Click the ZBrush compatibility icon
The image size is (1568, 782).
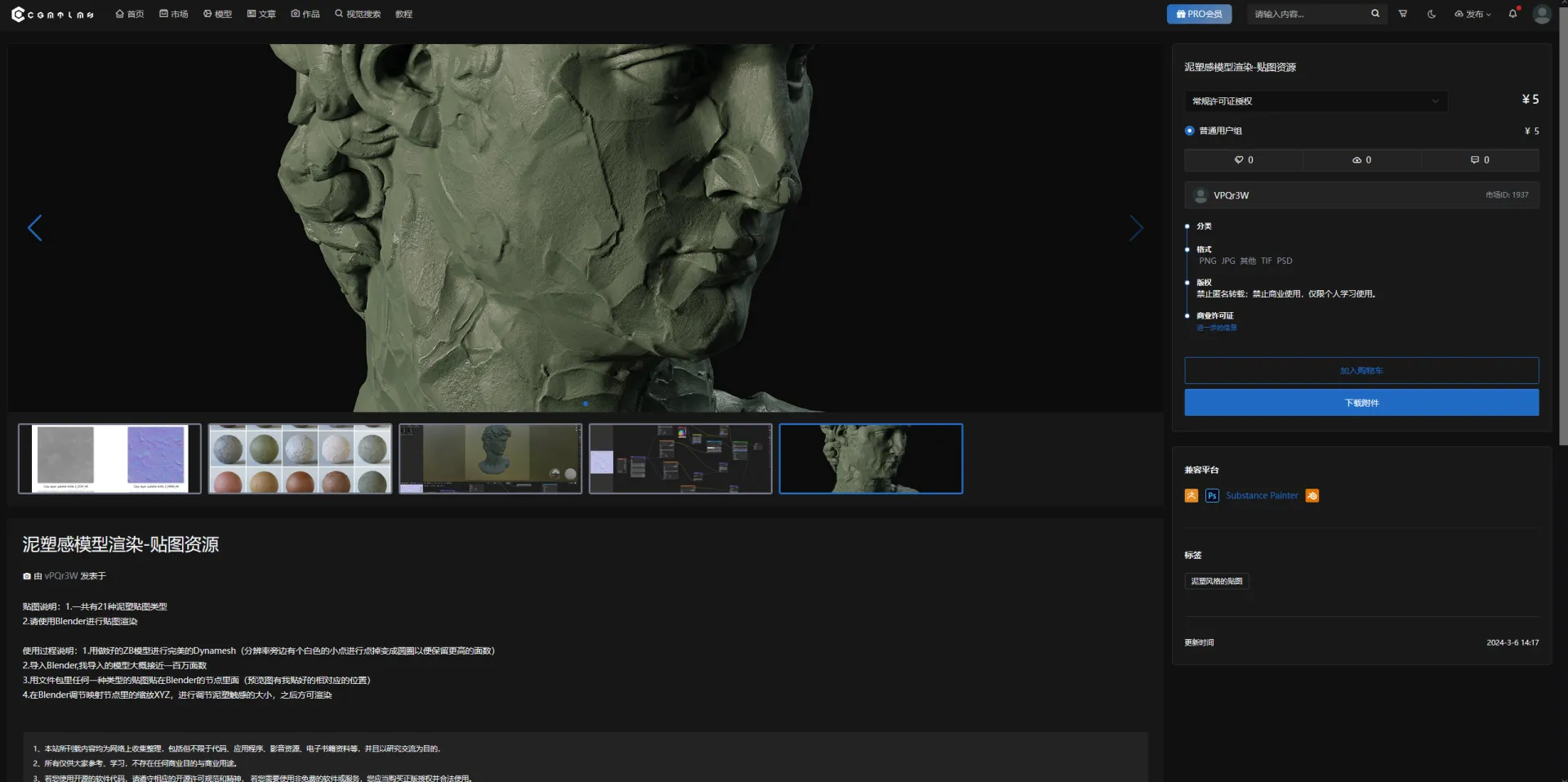pyautogui.click(x=1192, y=496)
